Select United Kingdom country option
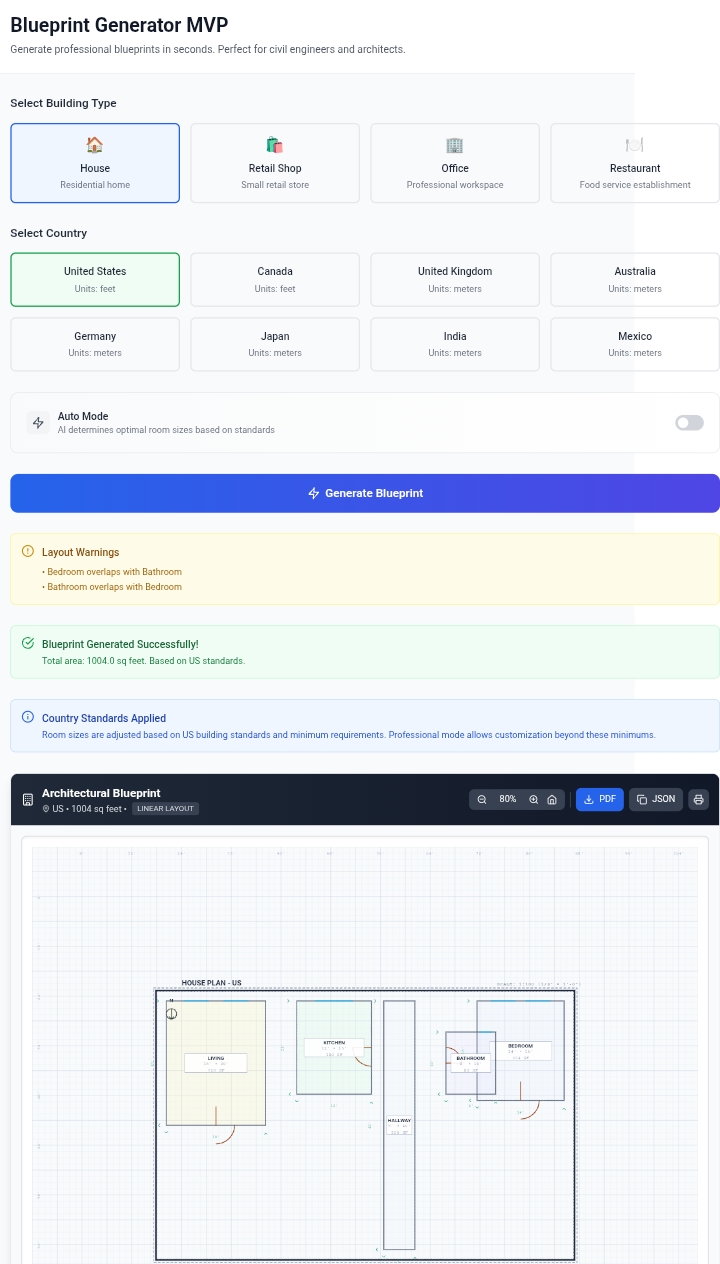The image size is (720, 1264). (x=455, y=279)
